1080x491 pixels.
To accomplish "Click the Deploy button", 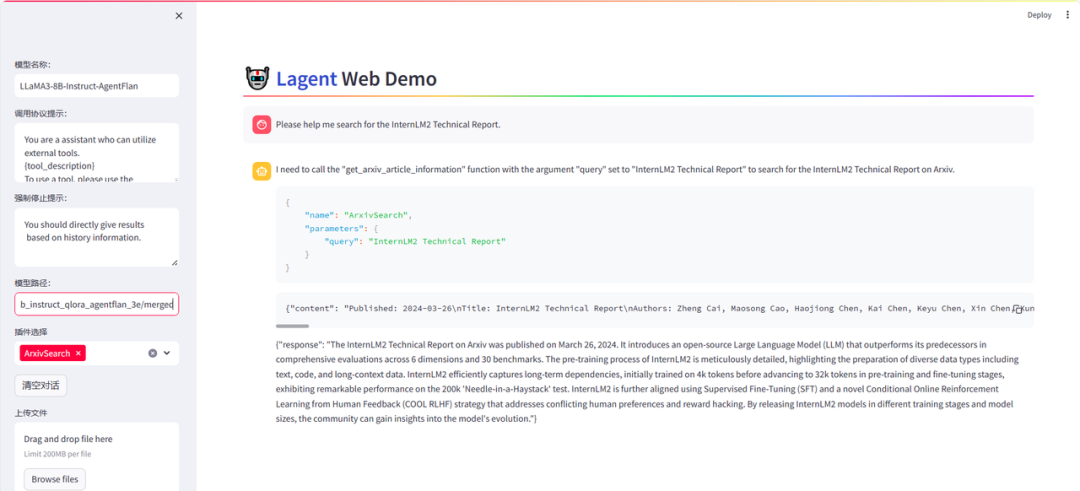I will coord(1039,15).
